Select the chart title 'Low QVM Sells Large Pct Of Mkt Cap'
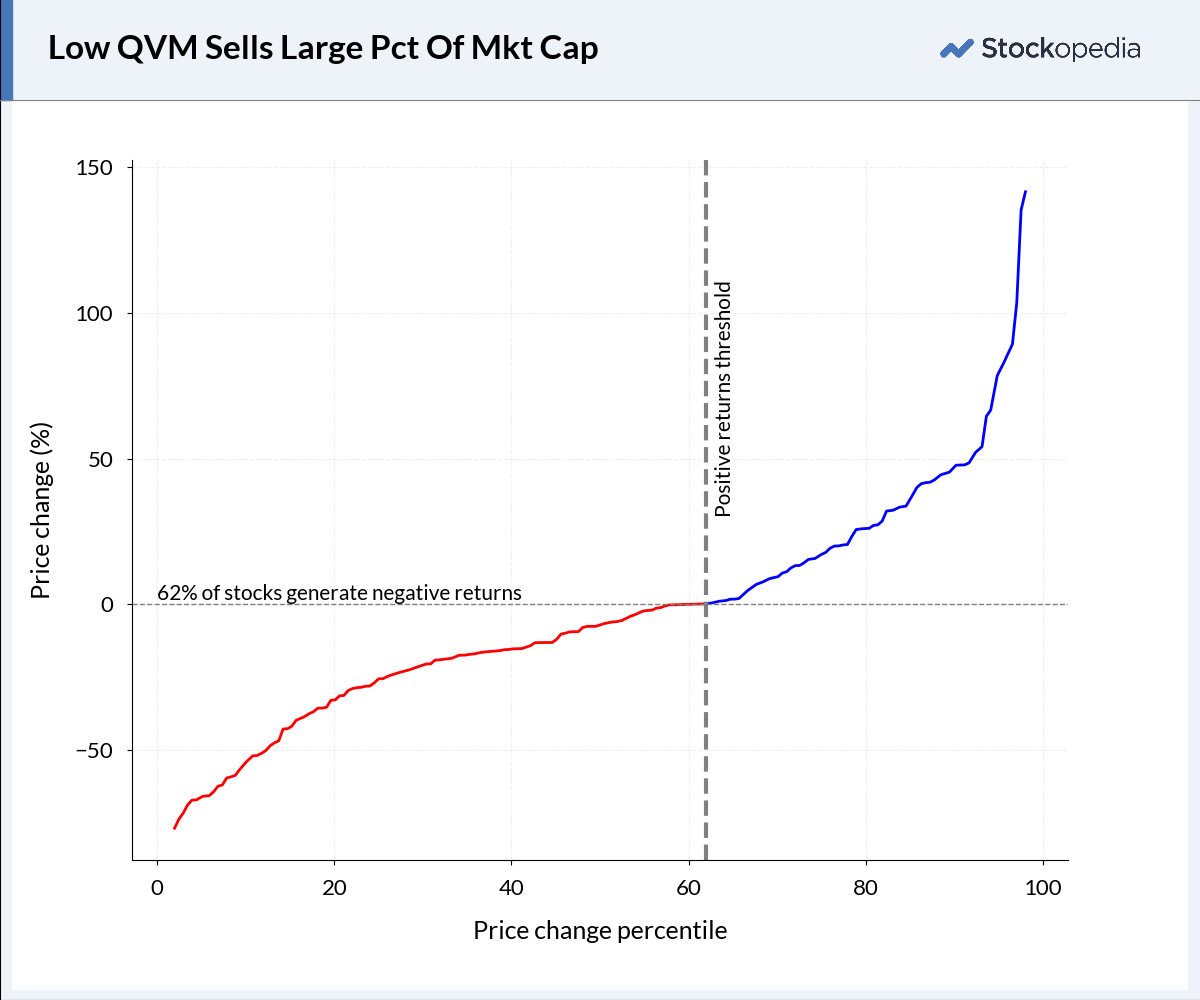Image resolution: width=1200 pixels, height=1000 pixels. (323, 48)
